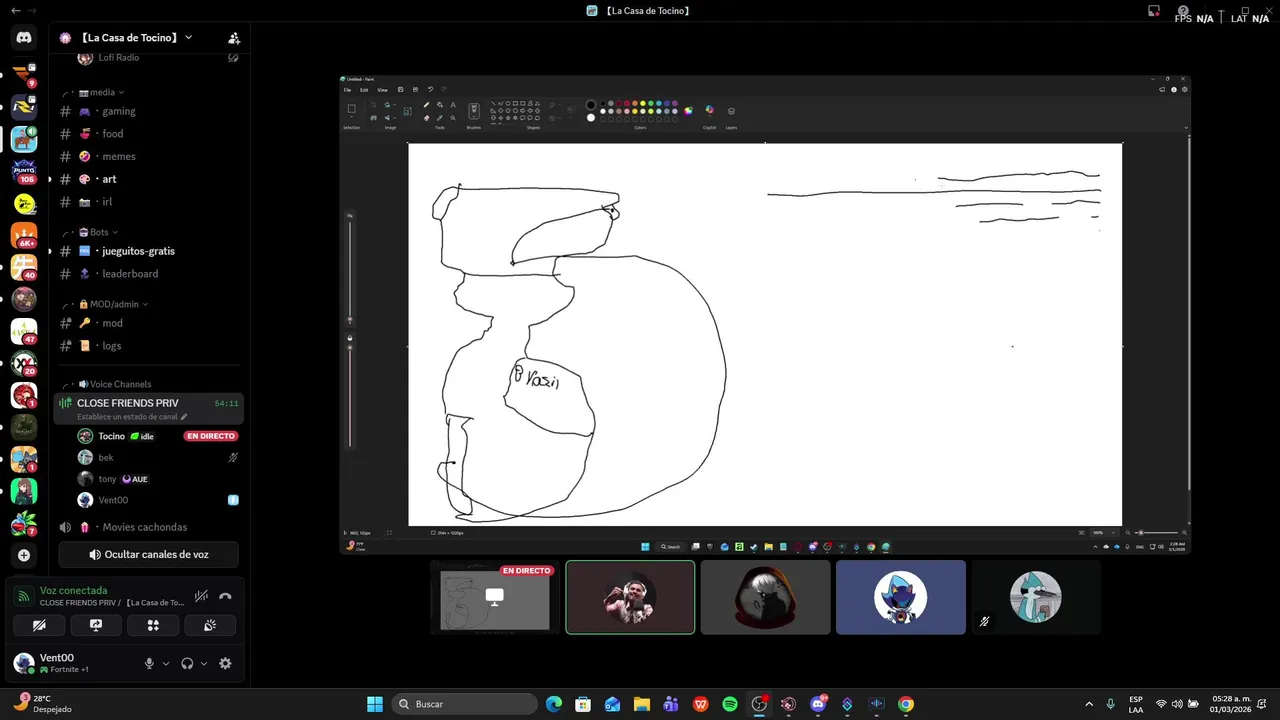The width and height of the screenshot is (1280, 720).
Task: Open File Explorer from the taskbar
Action: tap(642, 704)
